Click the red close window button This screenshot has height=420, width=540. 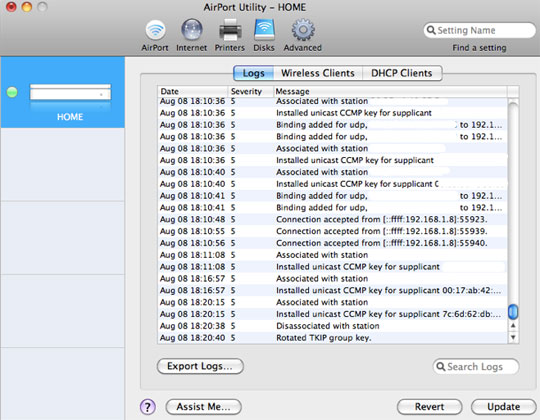pyautogui.click(x=11, y=7)
